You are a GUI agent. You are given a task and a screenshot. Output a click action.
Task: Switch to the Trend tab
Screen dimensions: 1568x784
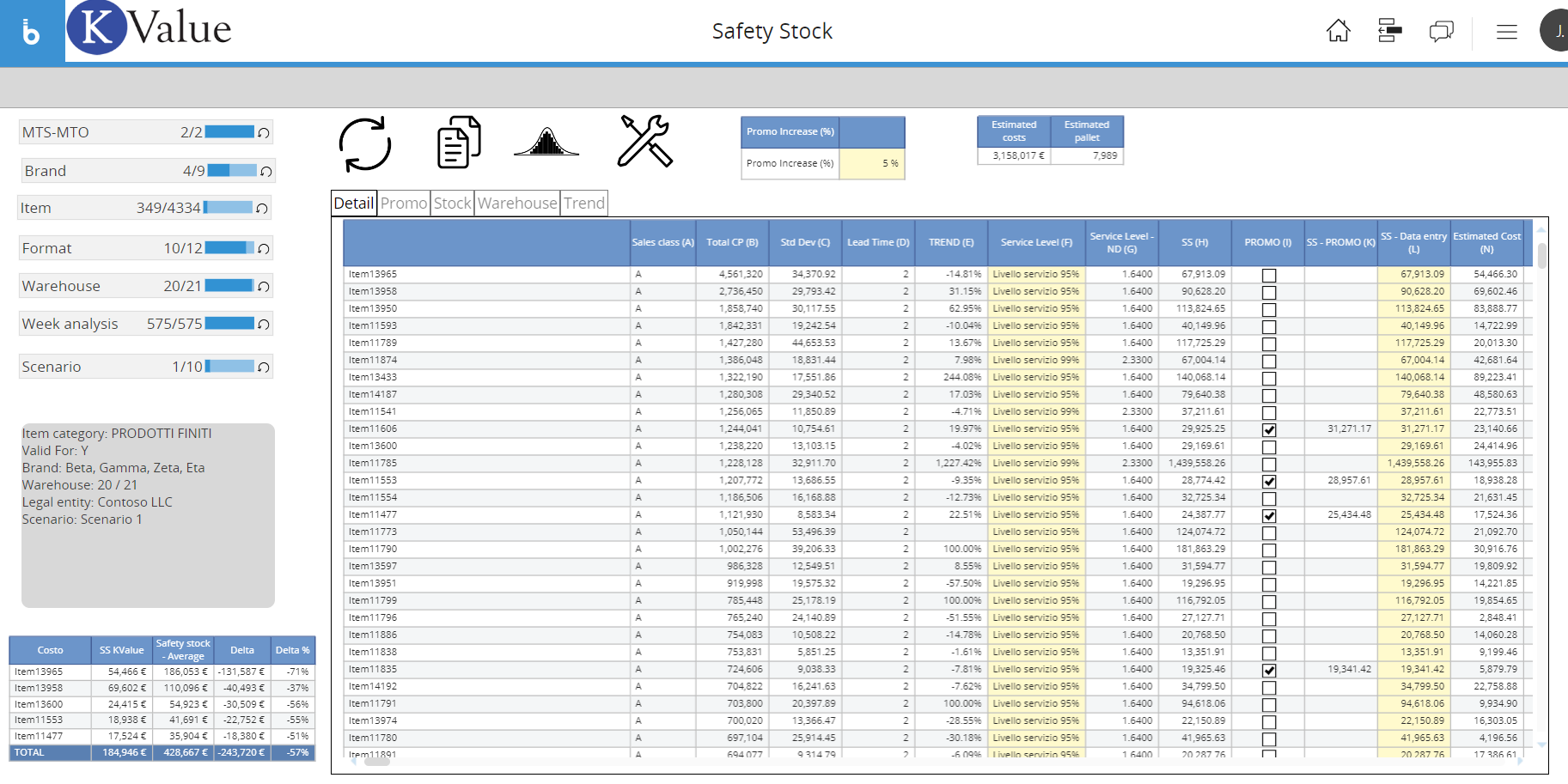584,204
